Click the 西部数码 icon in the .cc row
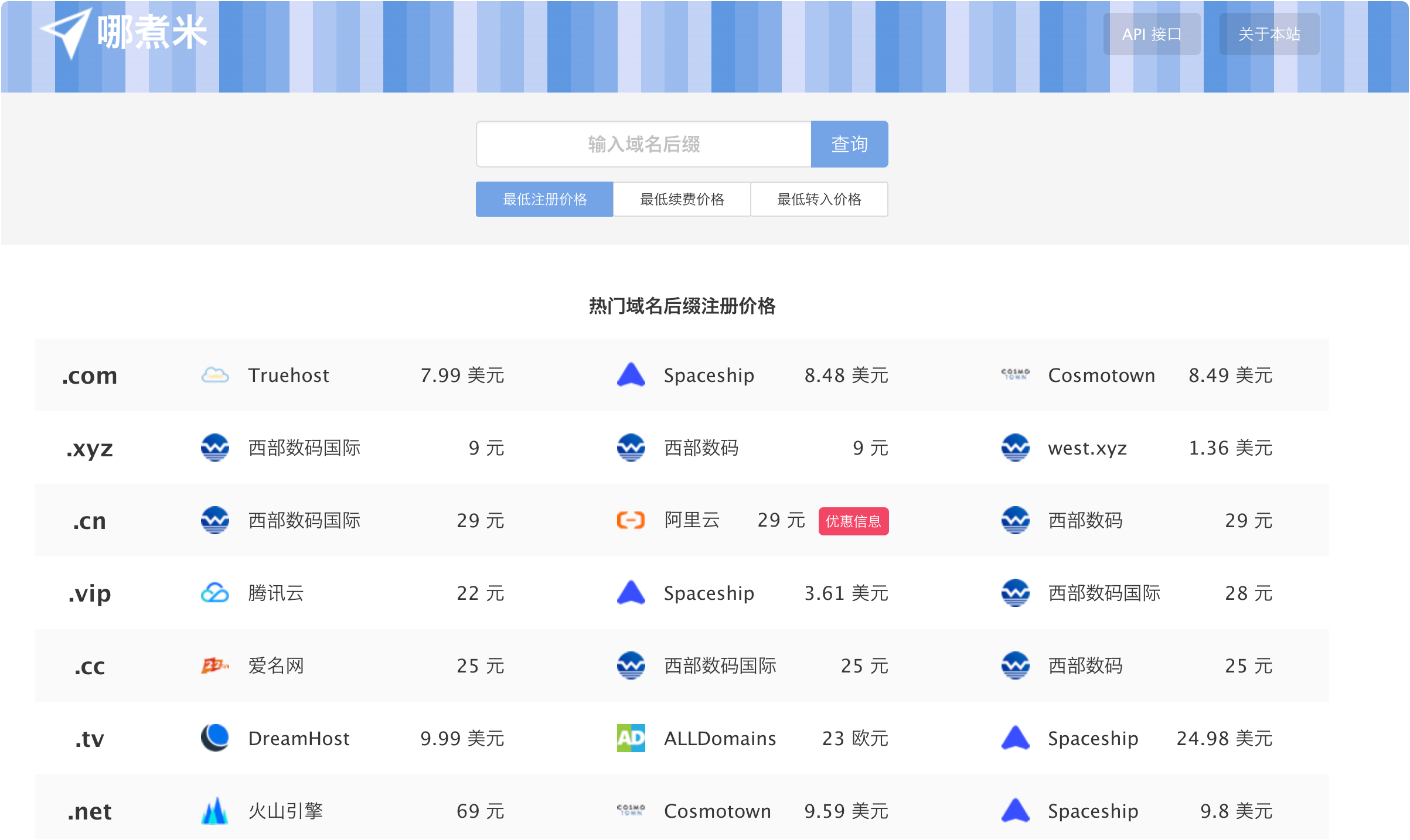1410x840 pixels. pos(1016,665)
